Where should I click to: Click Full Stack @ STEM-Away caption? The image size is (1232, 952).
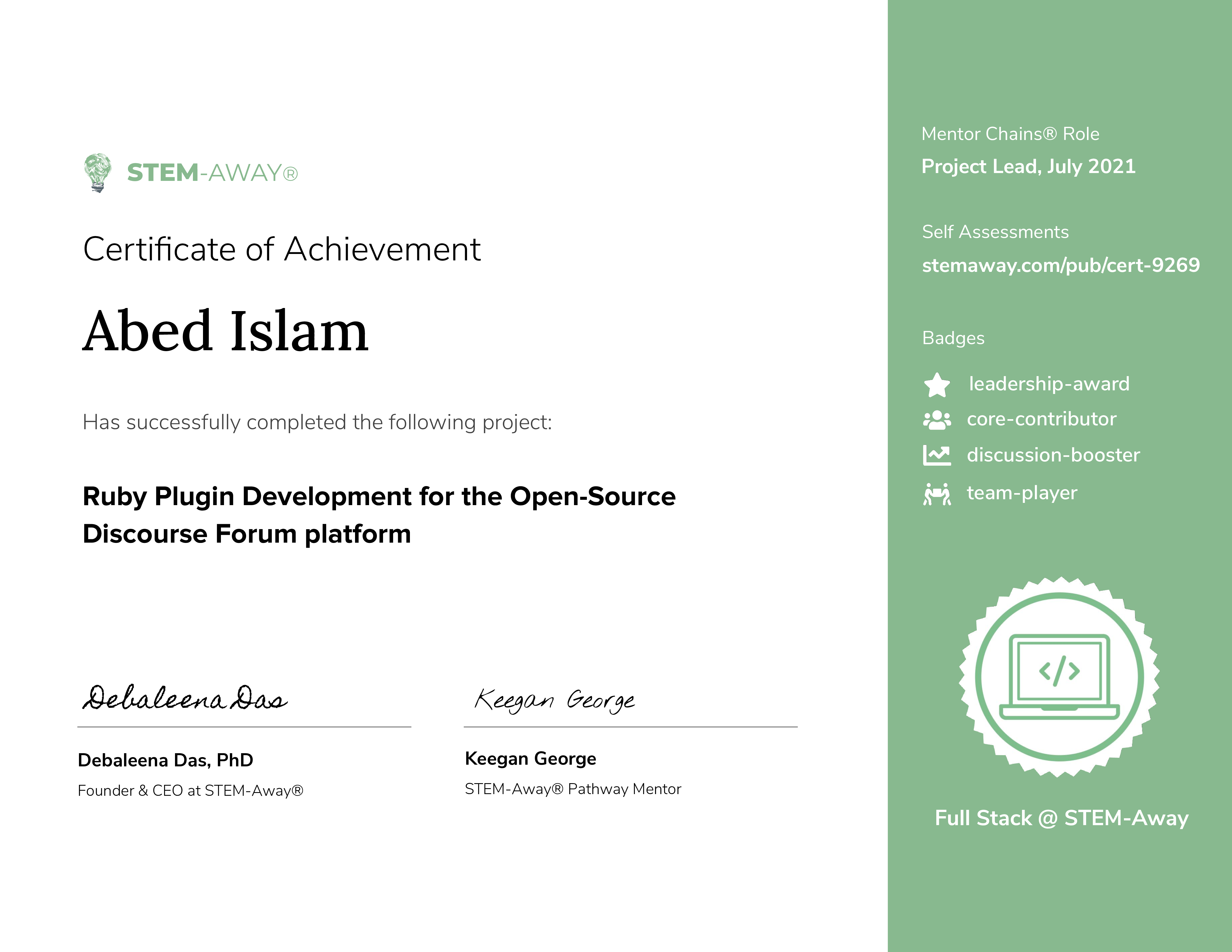tap(1061, 818)
